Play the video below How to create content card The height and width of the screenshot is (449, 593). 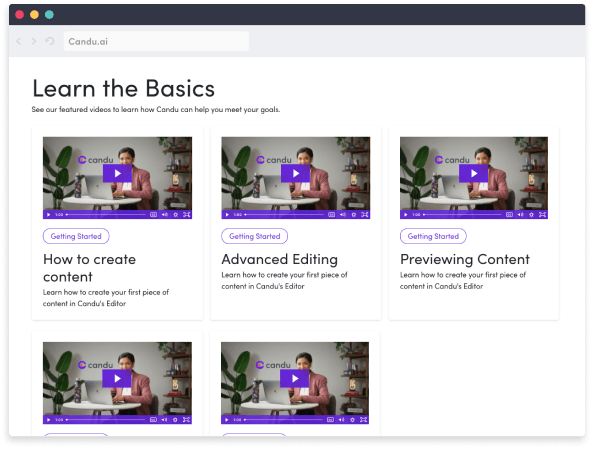click(117, 378)
